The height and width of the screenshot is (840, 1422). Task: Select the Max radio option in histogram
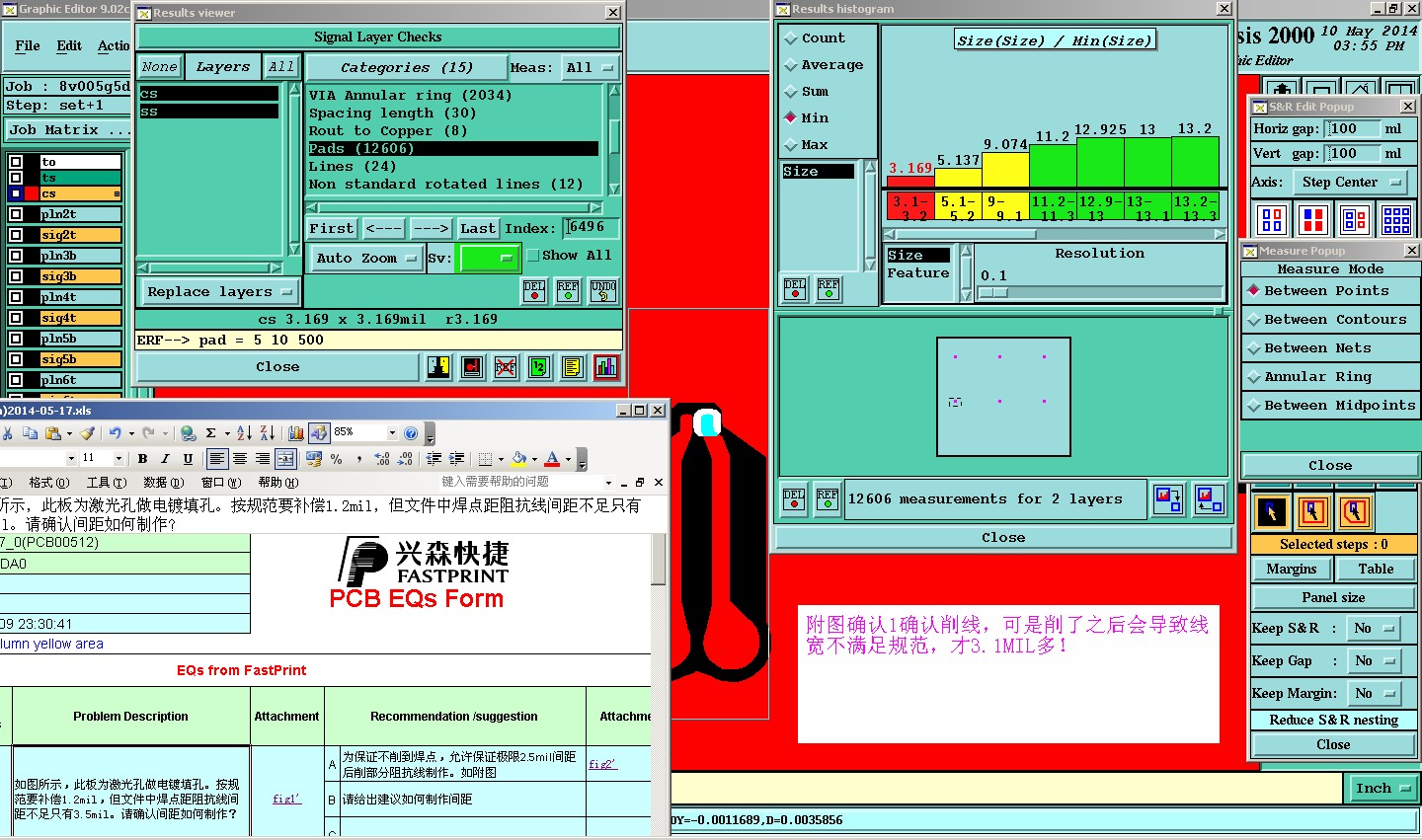[x=806, y=144]
